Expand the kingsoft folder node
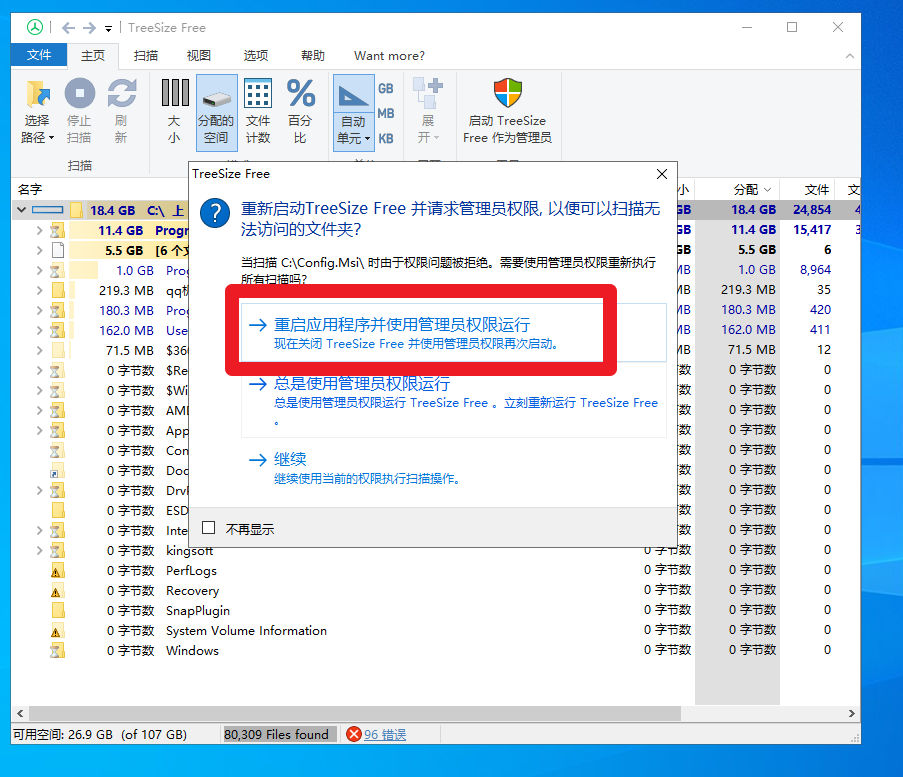 pyautogui.click(x=39, y=551)
